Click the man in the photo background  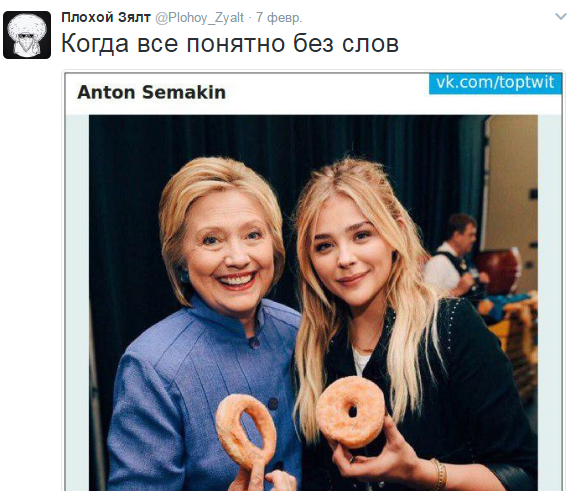click(x=452, y=256)
